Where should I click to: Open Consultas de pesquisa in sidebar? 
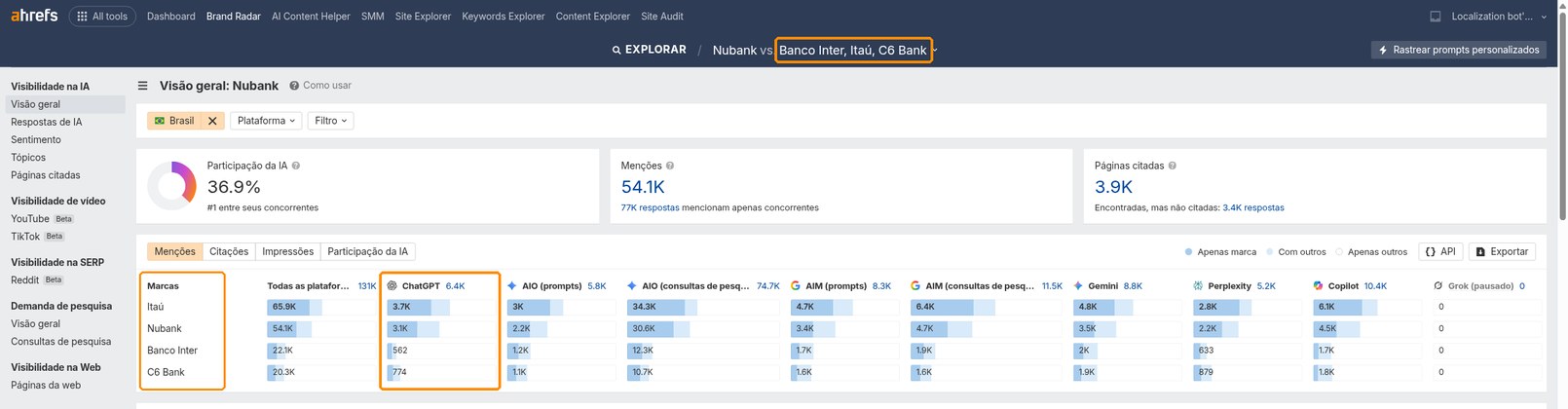[61, 342]
